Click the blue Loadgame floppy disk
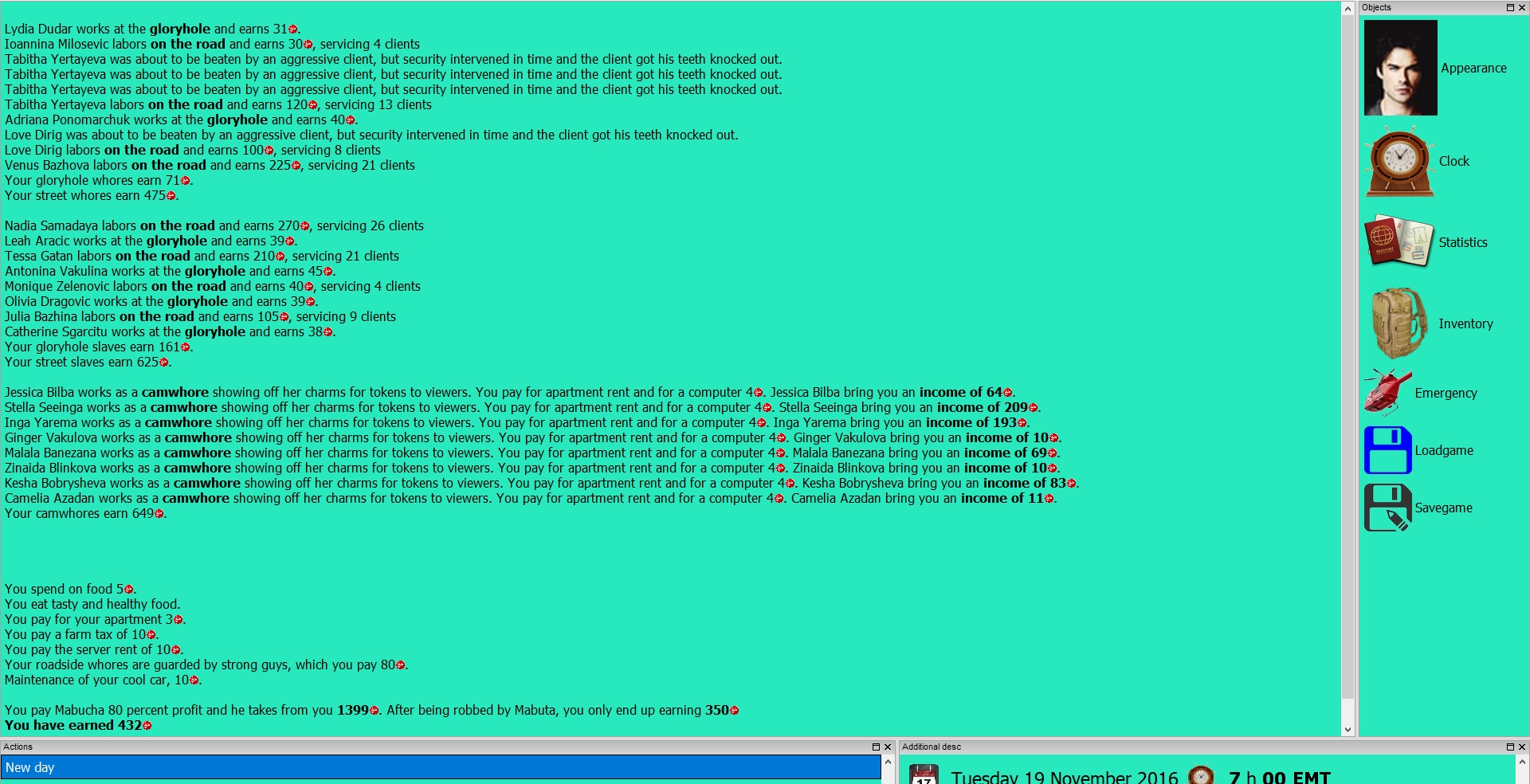The height and width of the screenshot is (784, 1530). tap(1388, 450)
